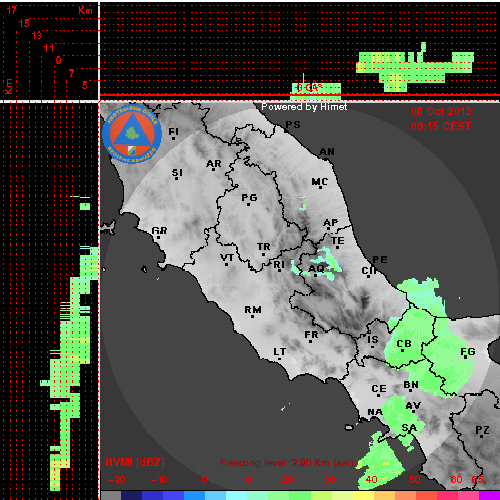Image resolution: width=500 pixels, height=500 pixels.
Task: Click the NA city label
Action: [x=375, y=412]
